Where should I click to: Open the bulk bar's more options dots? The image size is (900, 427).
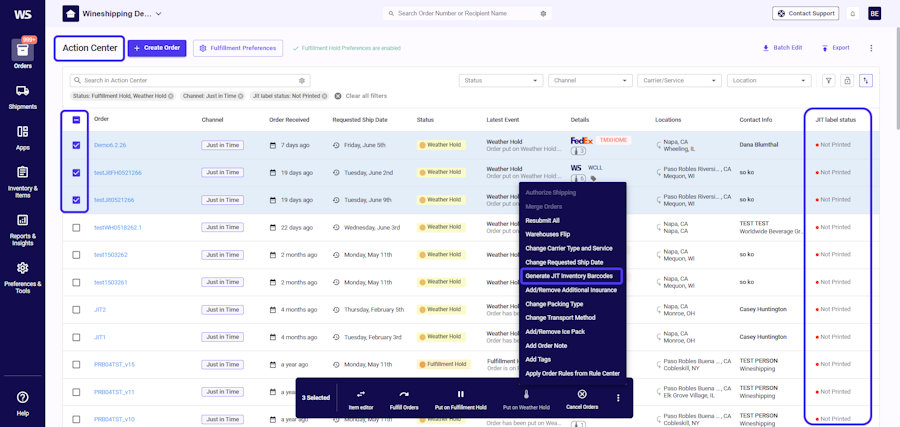pos(618,398)
